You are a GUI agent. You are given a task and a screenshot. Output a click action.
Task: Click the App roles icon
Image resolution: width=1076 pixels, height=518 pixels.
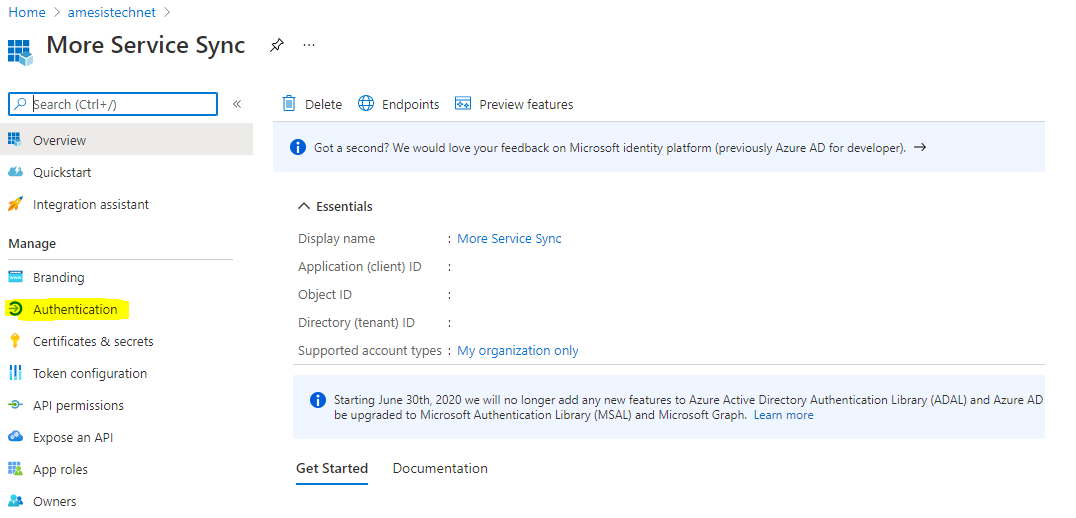[15, 469]
